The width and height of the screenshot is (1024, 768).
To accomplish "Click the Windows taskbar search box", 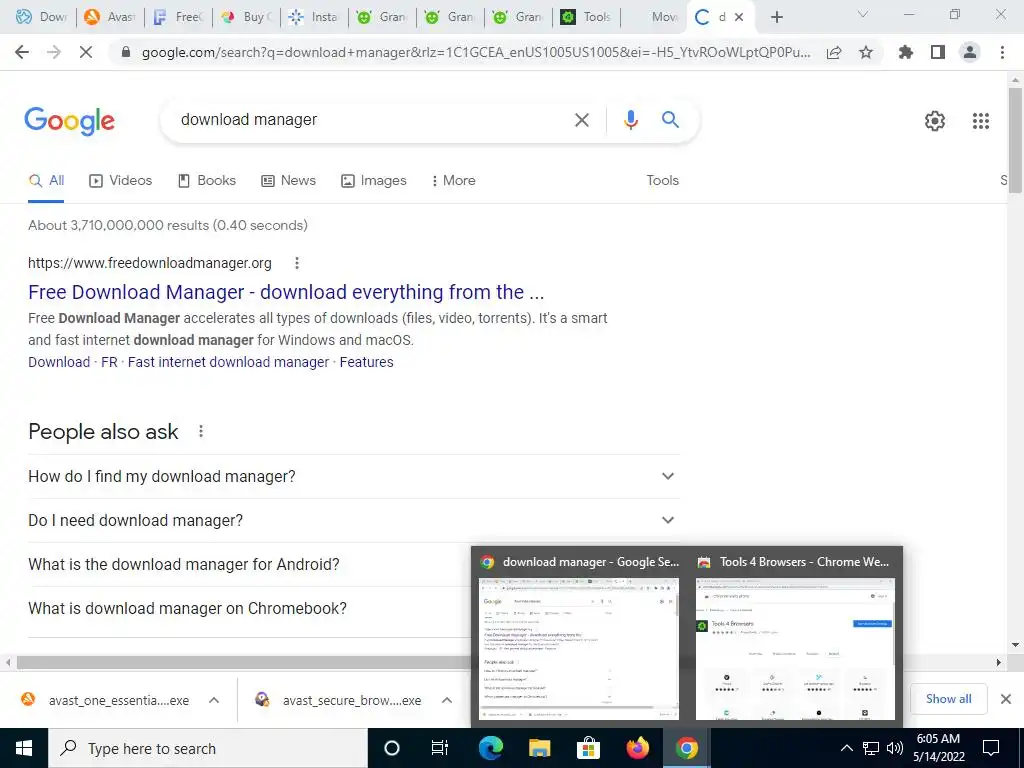I will tap(208, 748).
